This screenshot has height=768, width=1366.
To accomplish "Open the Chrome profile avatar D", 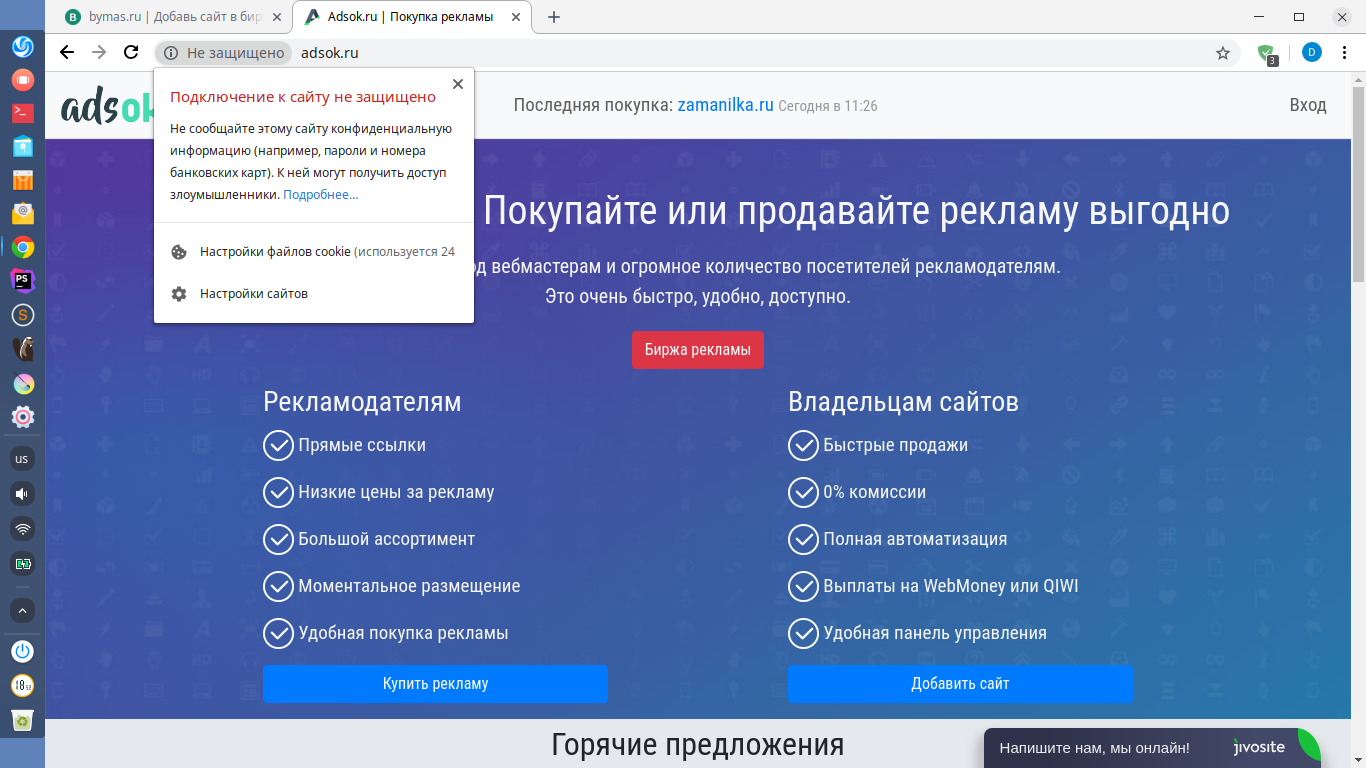I will tap(1311, 53).
